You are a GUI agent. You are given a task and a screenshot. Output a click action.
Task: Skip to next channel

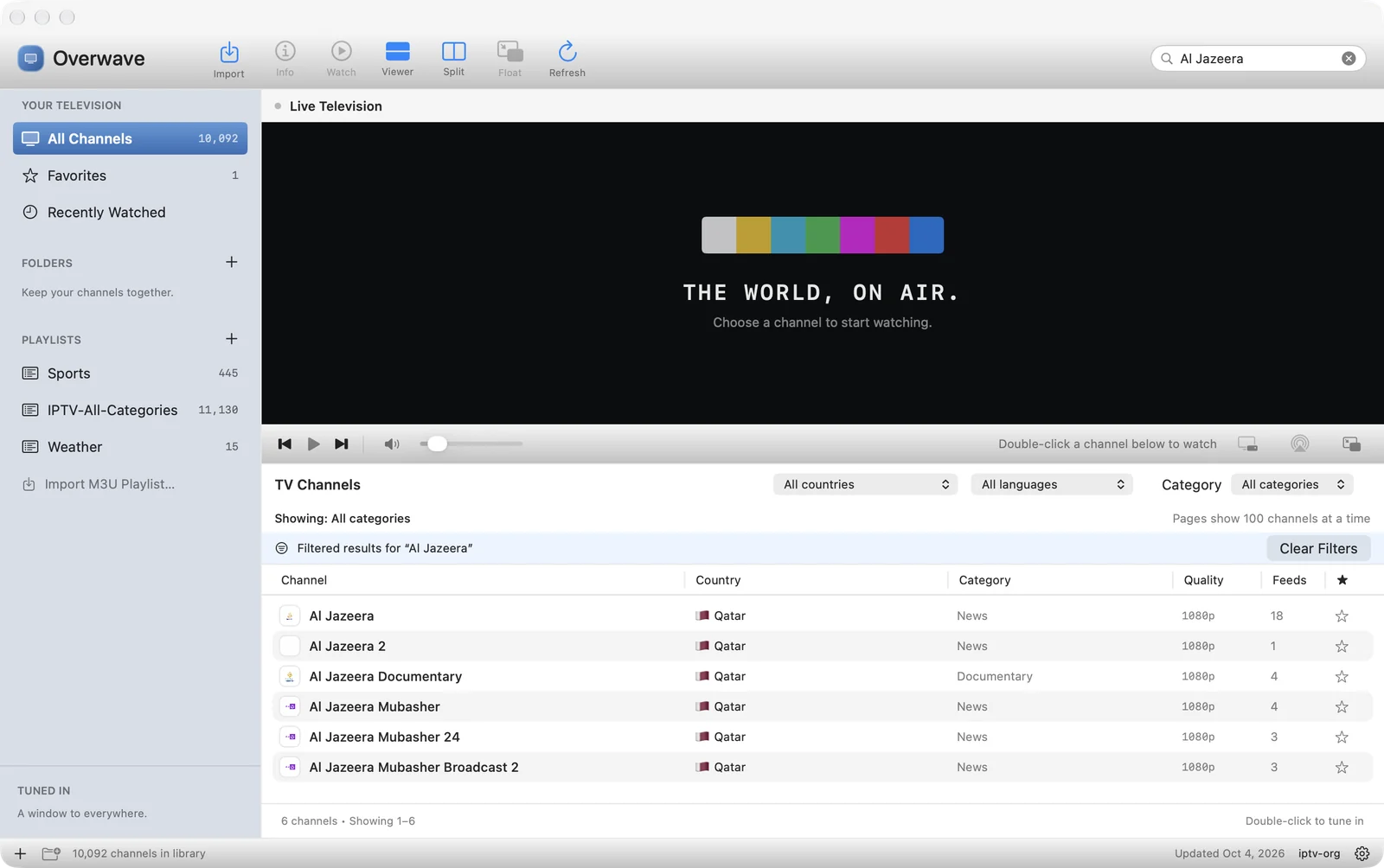[342, 444]
